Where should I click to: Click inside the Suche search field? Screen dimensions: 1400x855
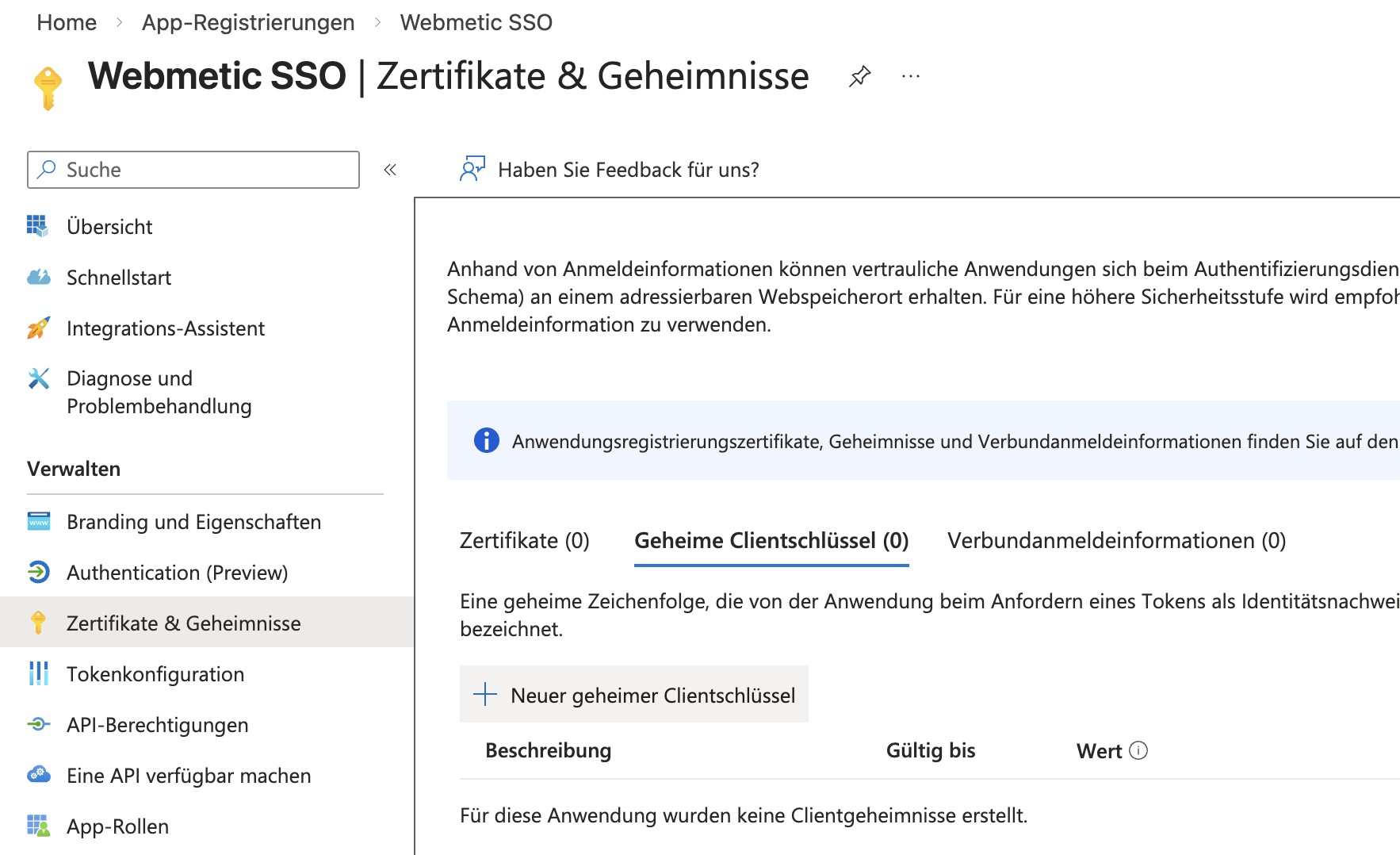193,169
